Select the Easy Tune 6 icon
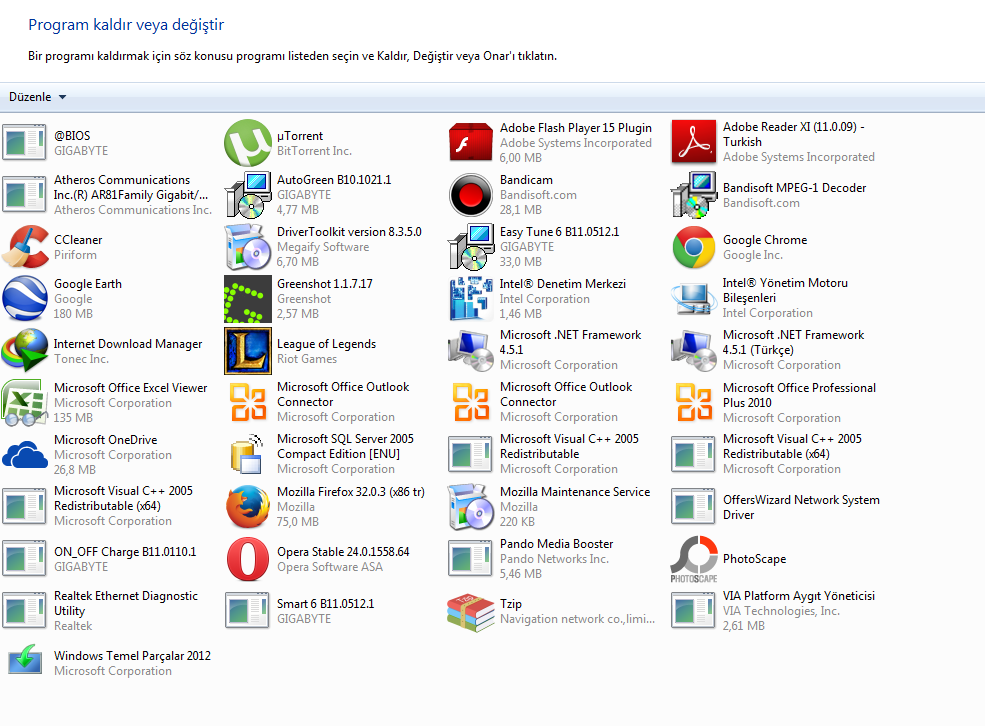This screenshot has height=726, width=985. click(471, 247)
